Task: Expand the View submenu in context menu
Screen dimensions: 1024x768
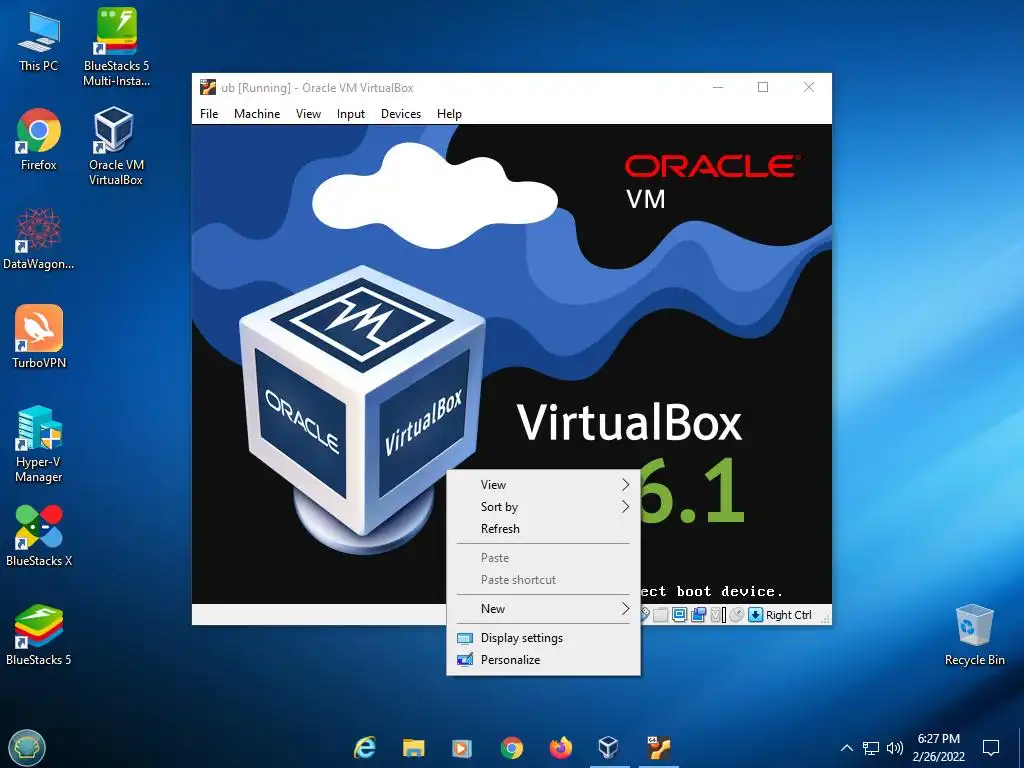Action: (x=543, y=485)
